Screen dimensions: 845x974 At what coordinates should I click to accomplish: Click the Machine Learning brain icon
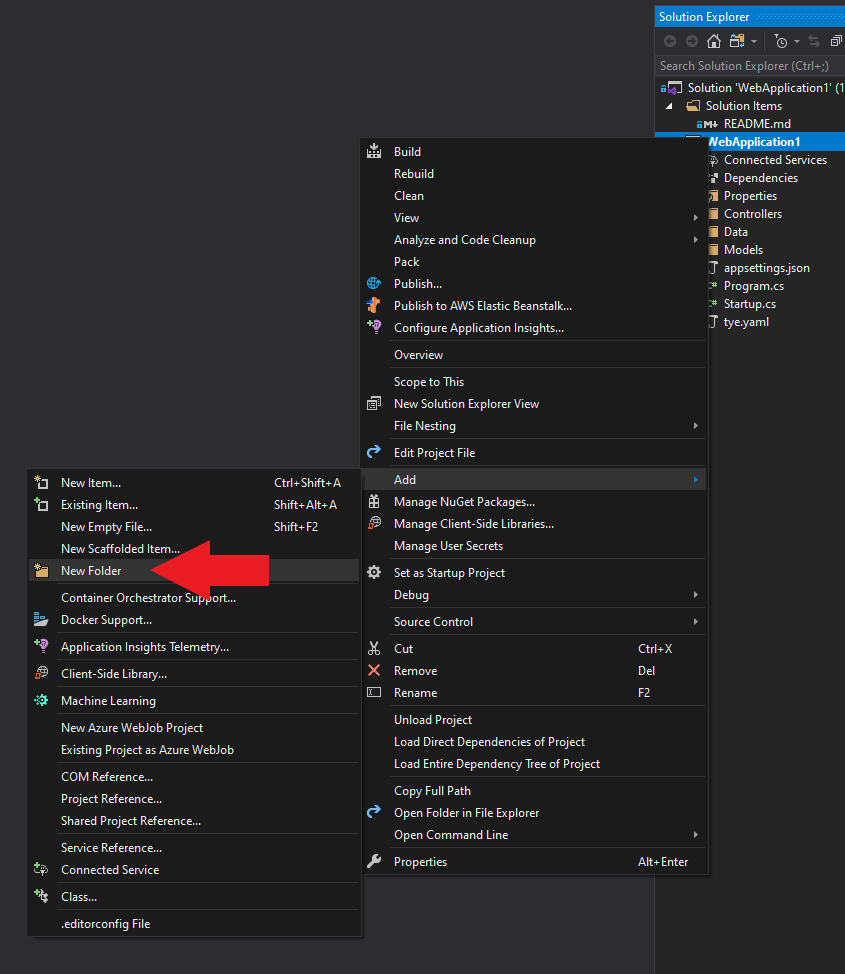(x=40, y=700)
